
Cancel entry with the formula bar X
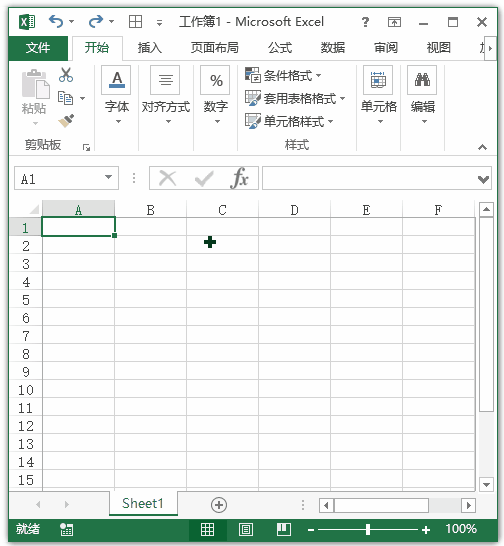click(x=168, y=179)
